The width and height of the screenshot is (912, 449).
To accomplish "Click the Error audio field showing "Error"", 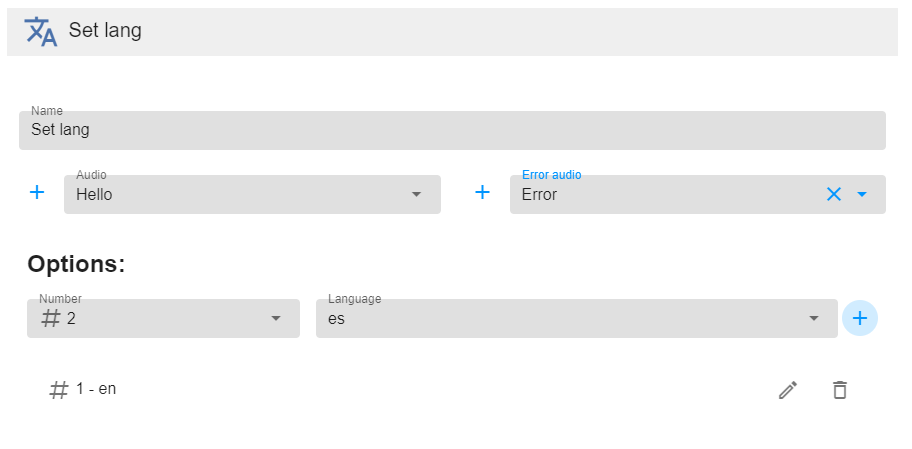I will [660, 195].
